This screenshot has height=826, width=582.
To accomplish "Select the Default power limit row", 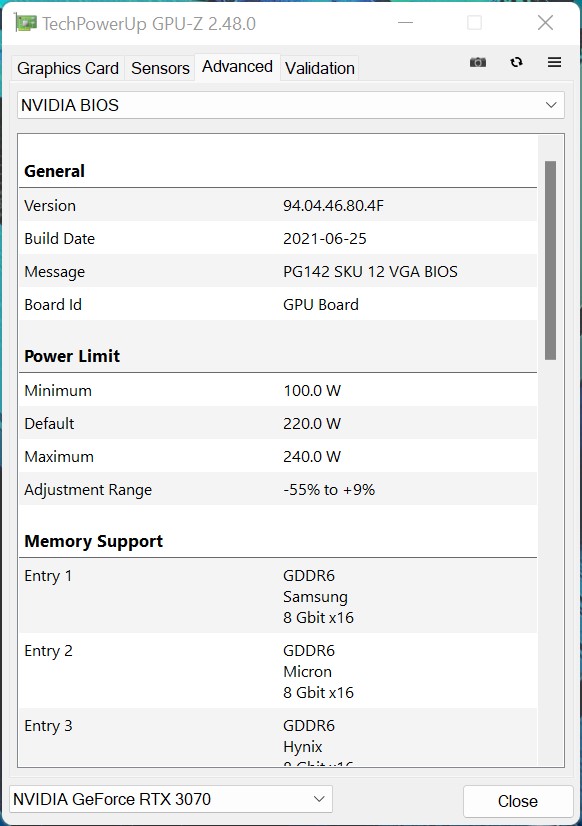I will click(278, 423).
